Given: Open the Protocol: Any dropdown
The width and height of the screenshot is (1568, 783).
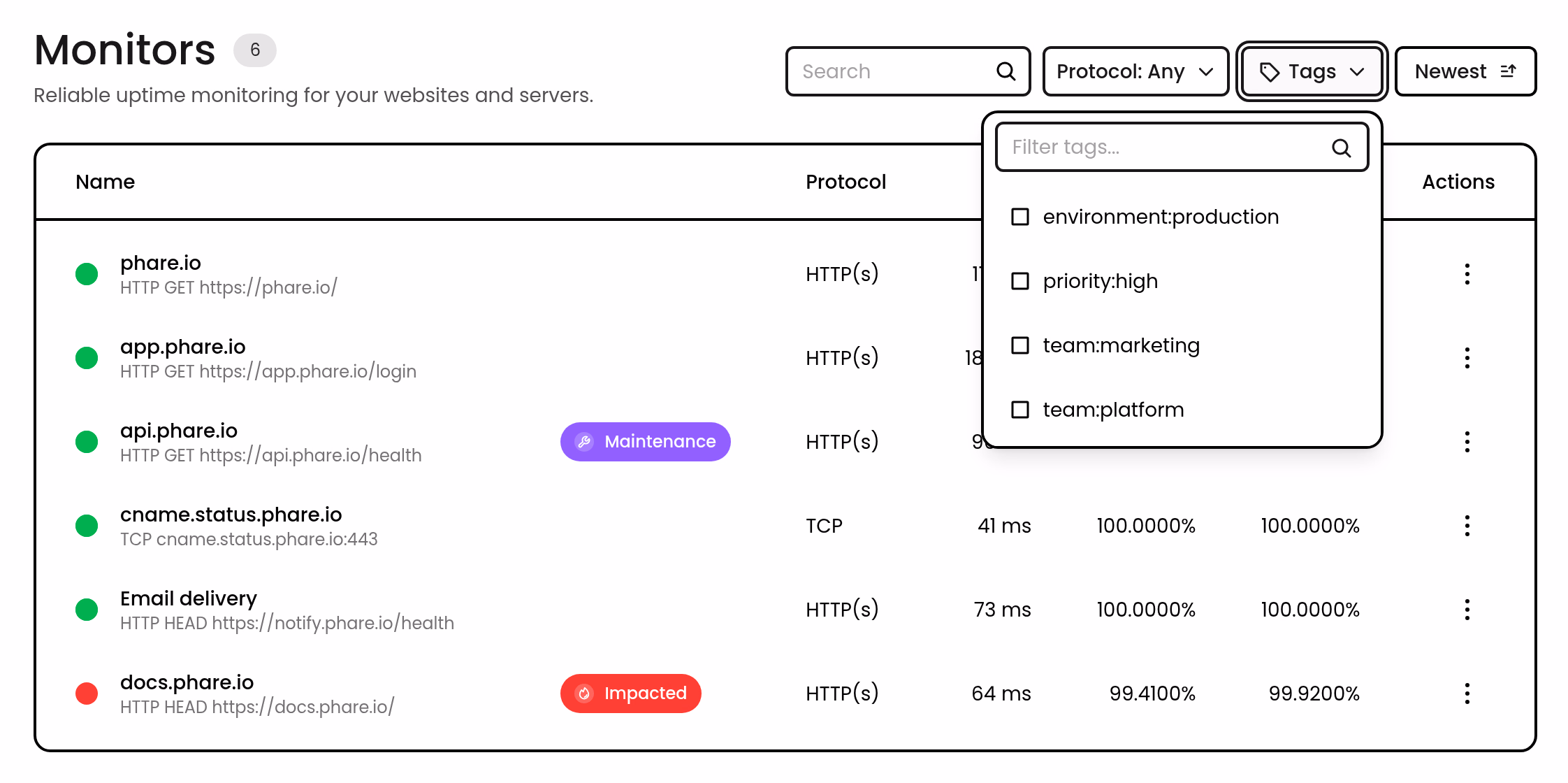Looking at the screenshot, I should (1135, 71).
